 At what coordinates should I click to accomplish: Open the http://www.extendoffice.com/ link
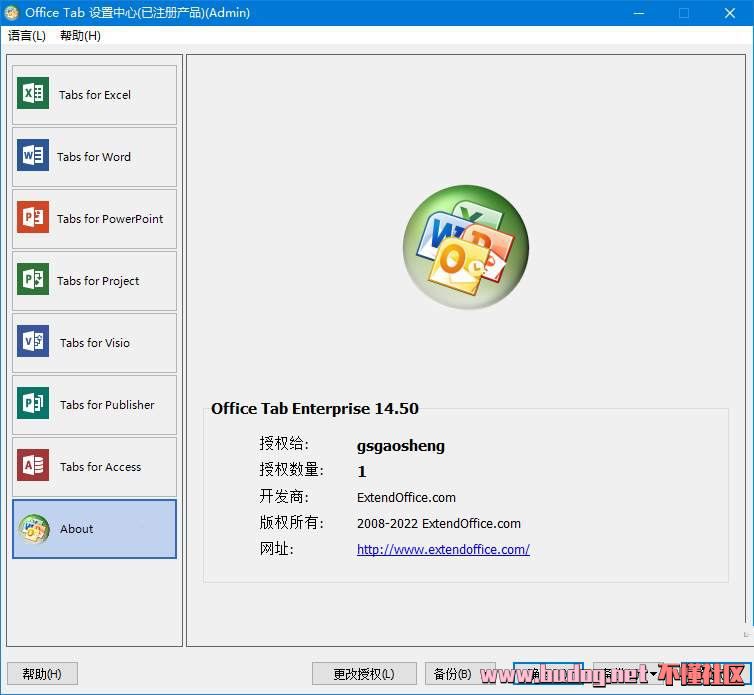pyautogui.click(x=443, y=549)
